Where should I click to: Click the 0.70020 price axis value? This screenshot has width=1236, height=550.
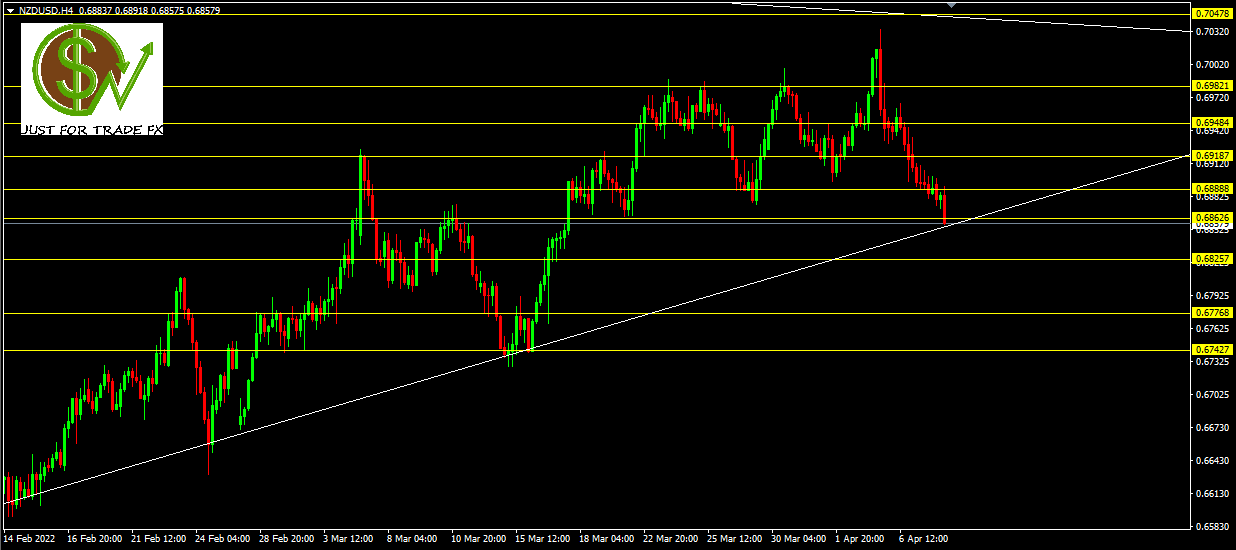1213,65
